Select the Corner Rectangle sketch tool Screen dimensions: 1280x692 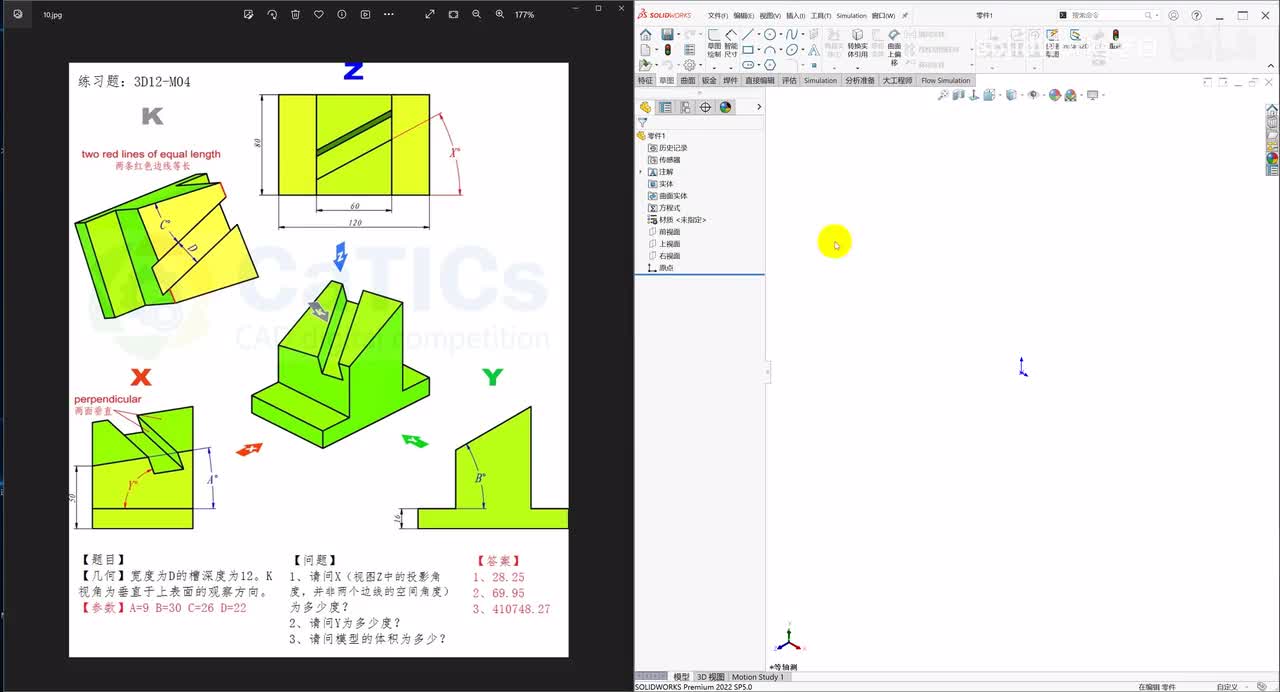click(748, 50)
